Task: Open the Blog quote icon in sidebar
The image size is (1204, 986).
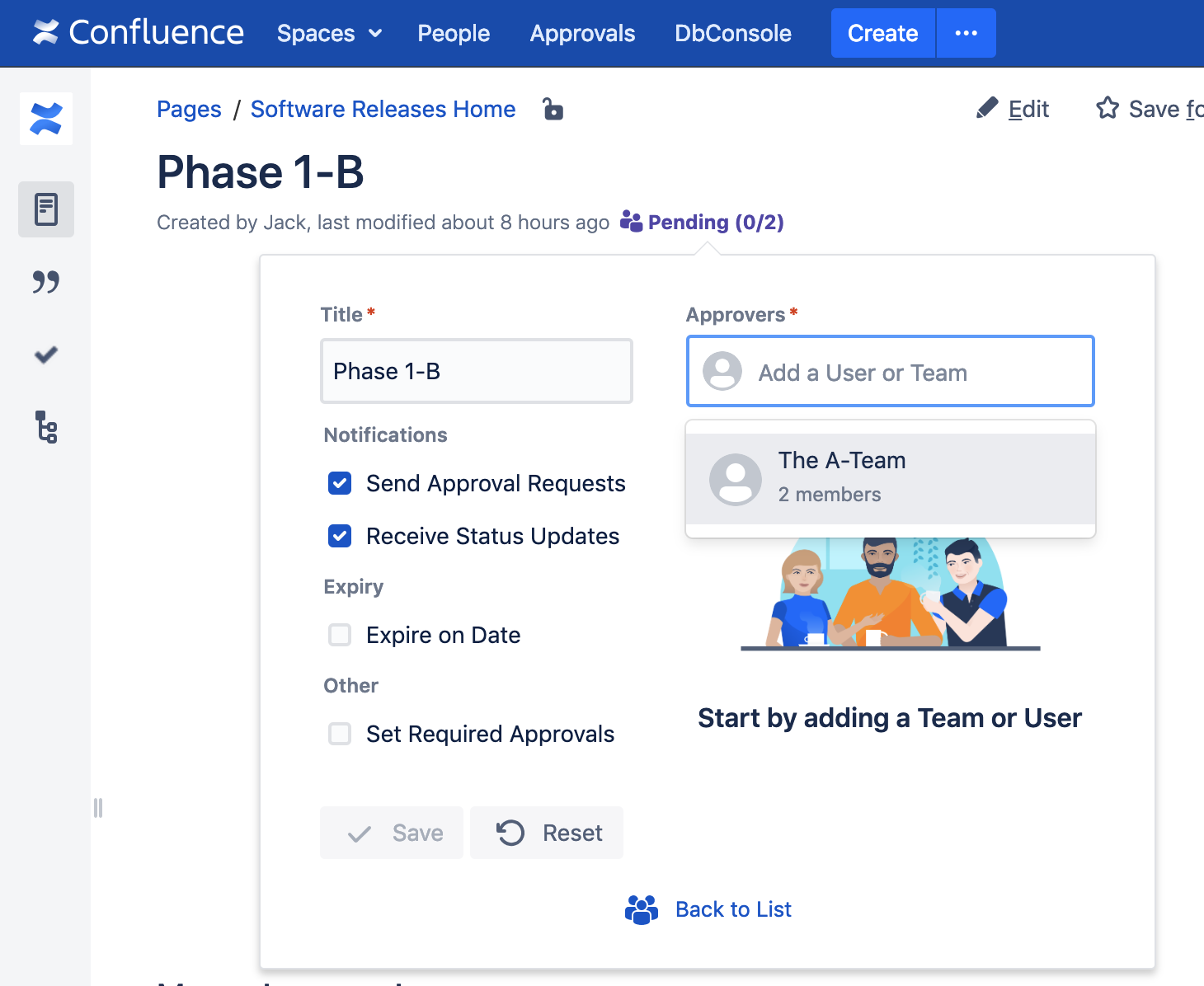Action: (x=46, y=282)
